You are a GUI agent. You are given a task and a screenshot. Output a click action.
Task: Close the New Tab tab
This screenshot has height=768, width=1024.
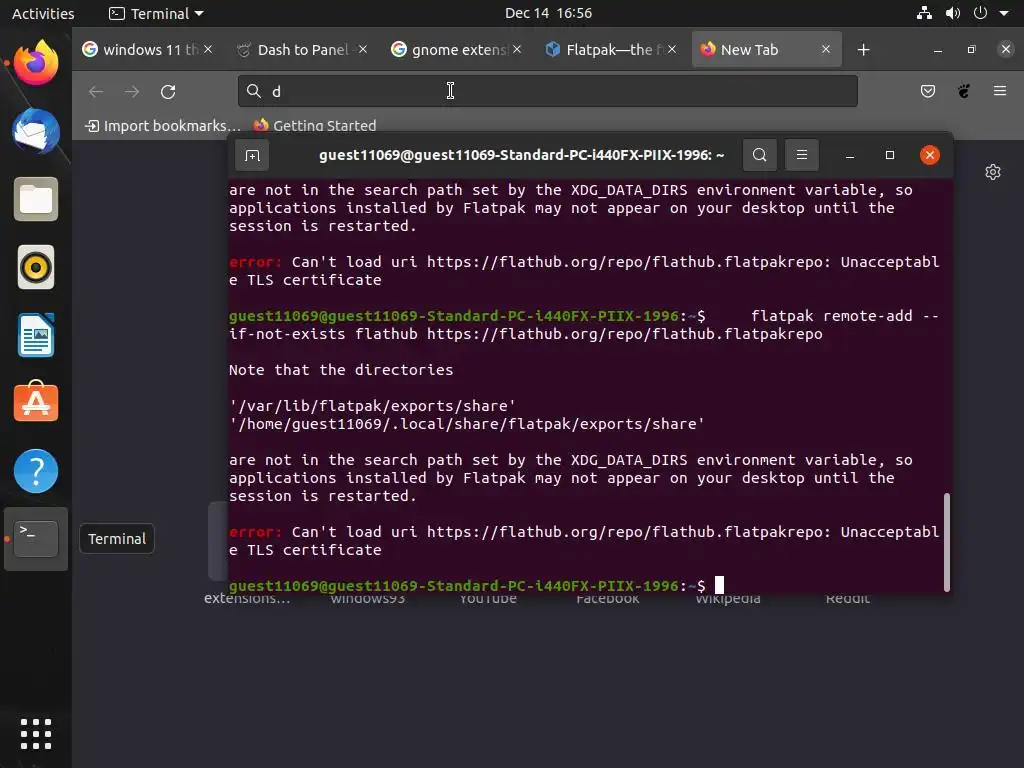click(x=826, y=50)
